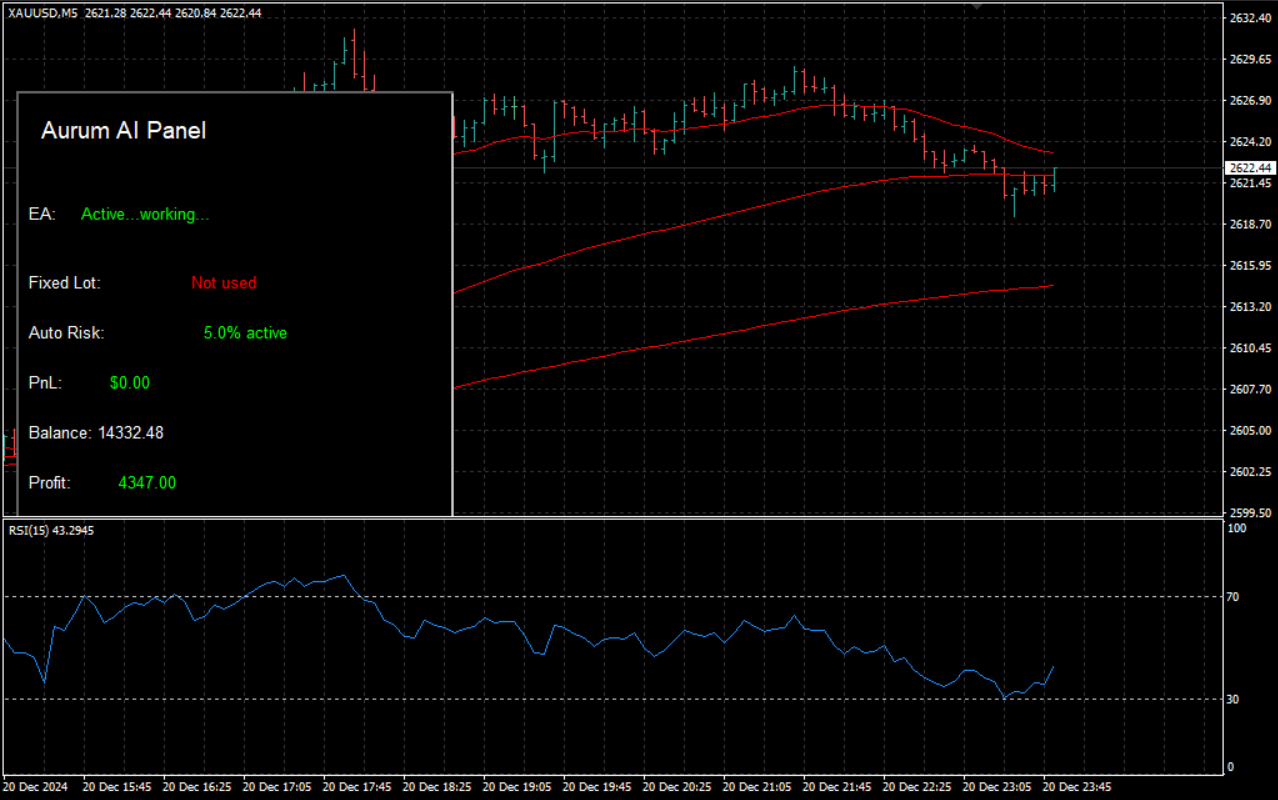Viewport: 1278px width, 800px height.
Task: Click the 2632.40 price scale label
Action: pos(1249,18)
